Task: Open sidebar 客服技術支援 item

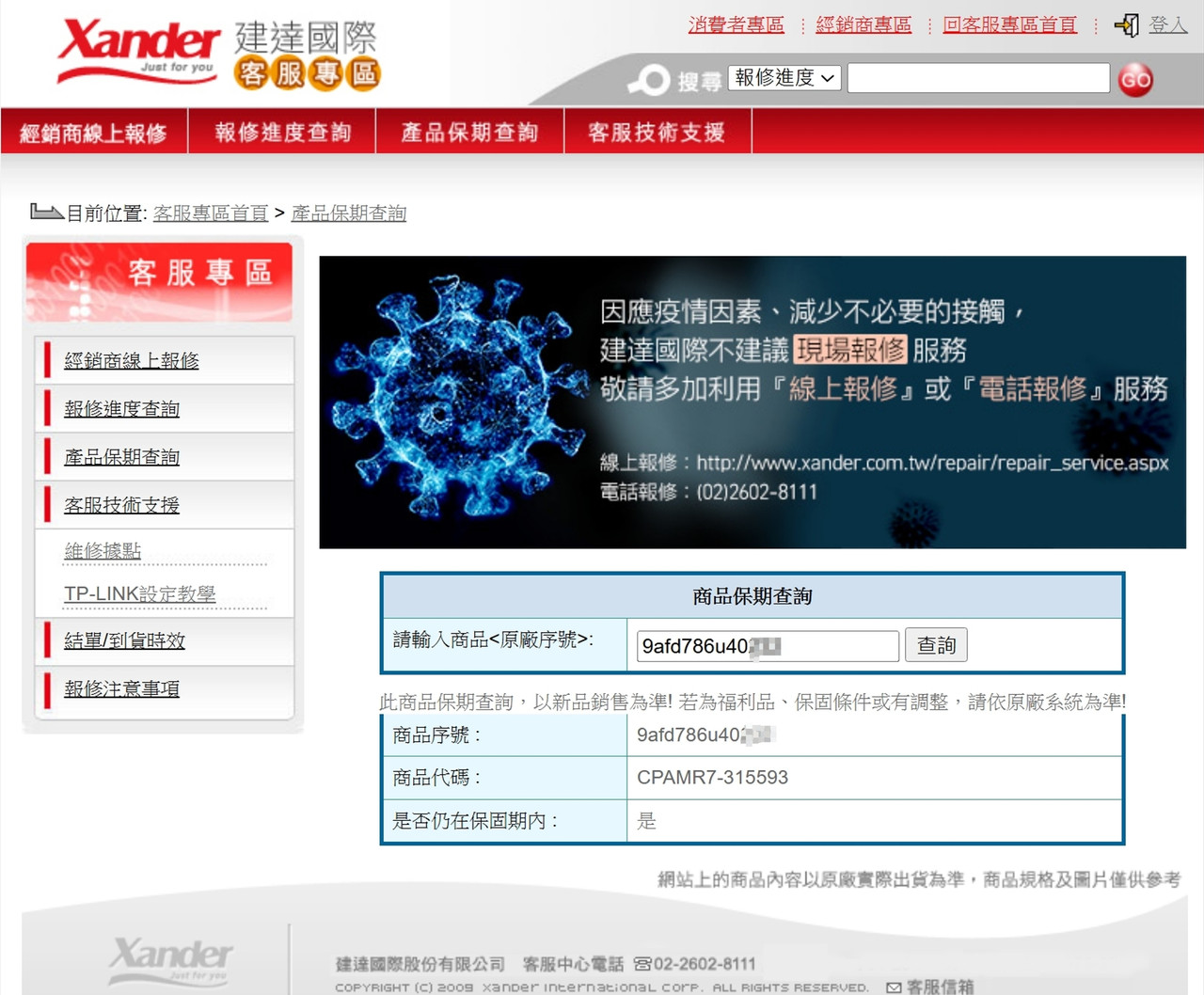Action: 121,504
